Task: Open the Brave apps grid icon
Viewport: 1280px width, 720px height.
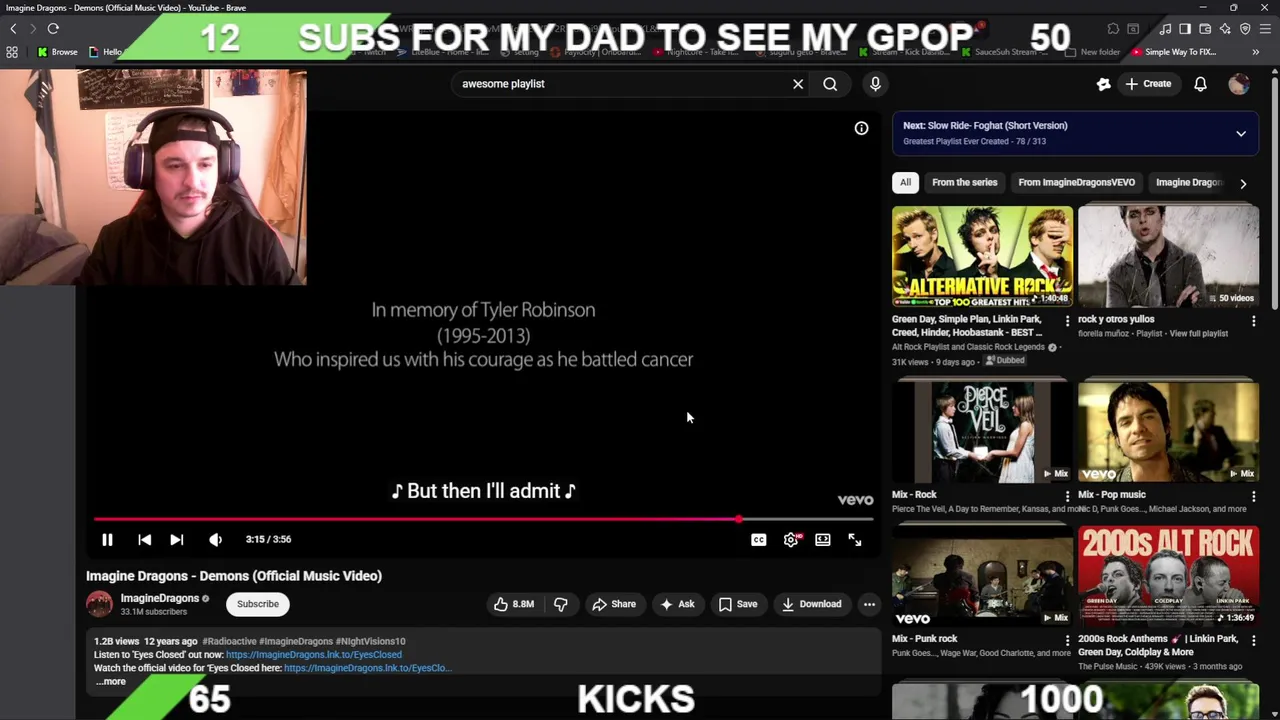Action: pyautogui.click(x=12, y=52)
